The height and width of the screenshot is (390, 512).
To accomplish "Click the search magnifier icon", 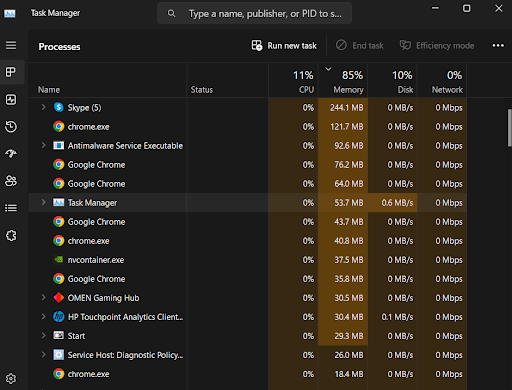I will tap(171, 13).
